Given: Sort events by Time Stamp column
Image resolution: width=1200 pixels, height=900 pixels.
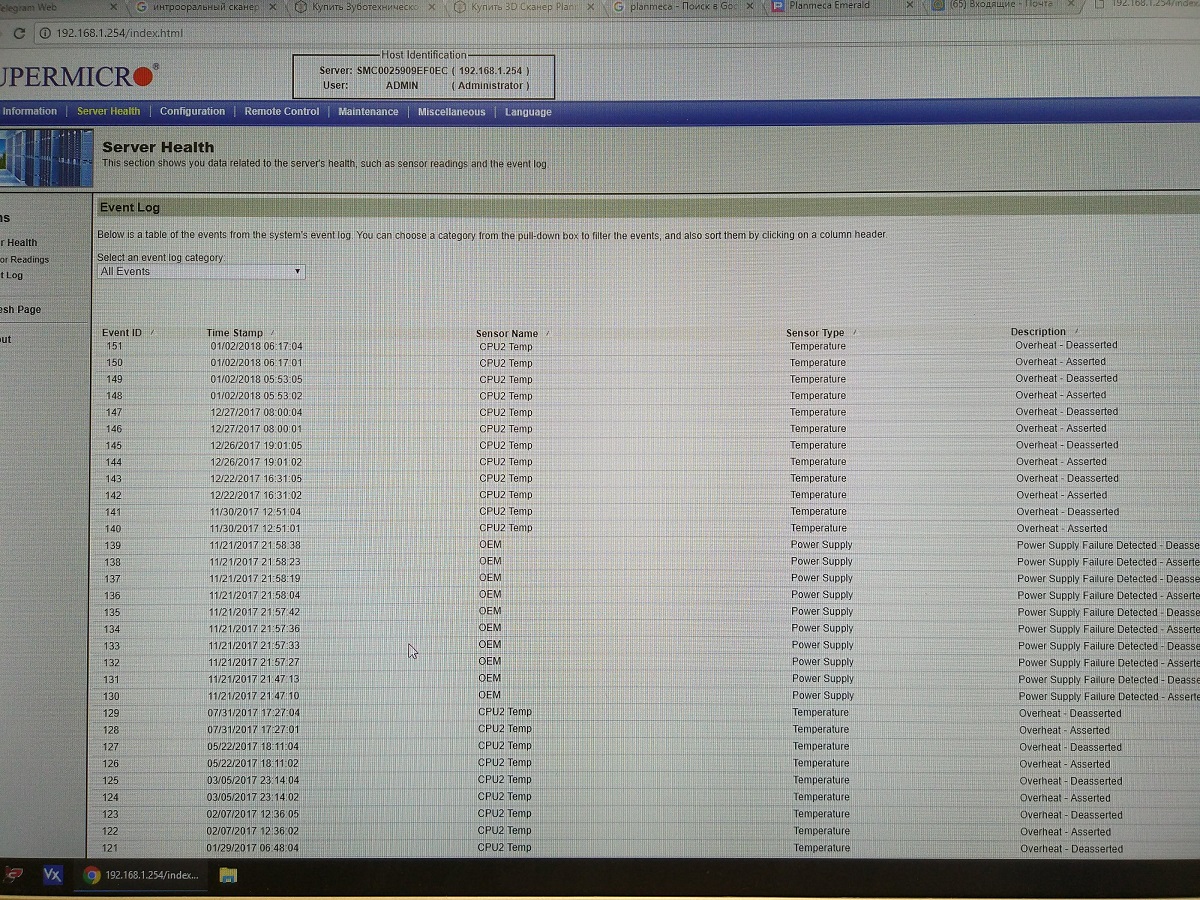Looking at the screenshot, I should coord(235,333).
